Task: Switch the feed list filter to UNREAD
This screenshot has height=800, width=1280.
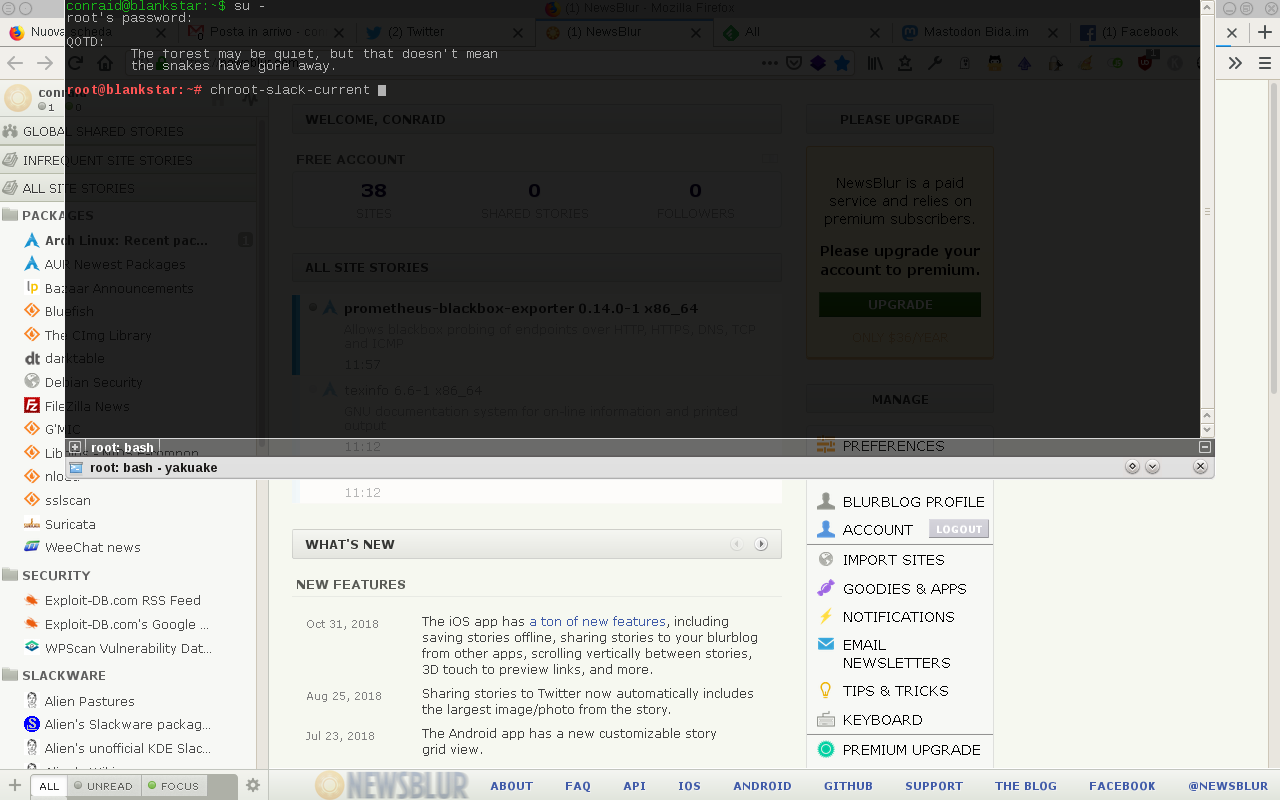Action: click(x=104, y=786)
